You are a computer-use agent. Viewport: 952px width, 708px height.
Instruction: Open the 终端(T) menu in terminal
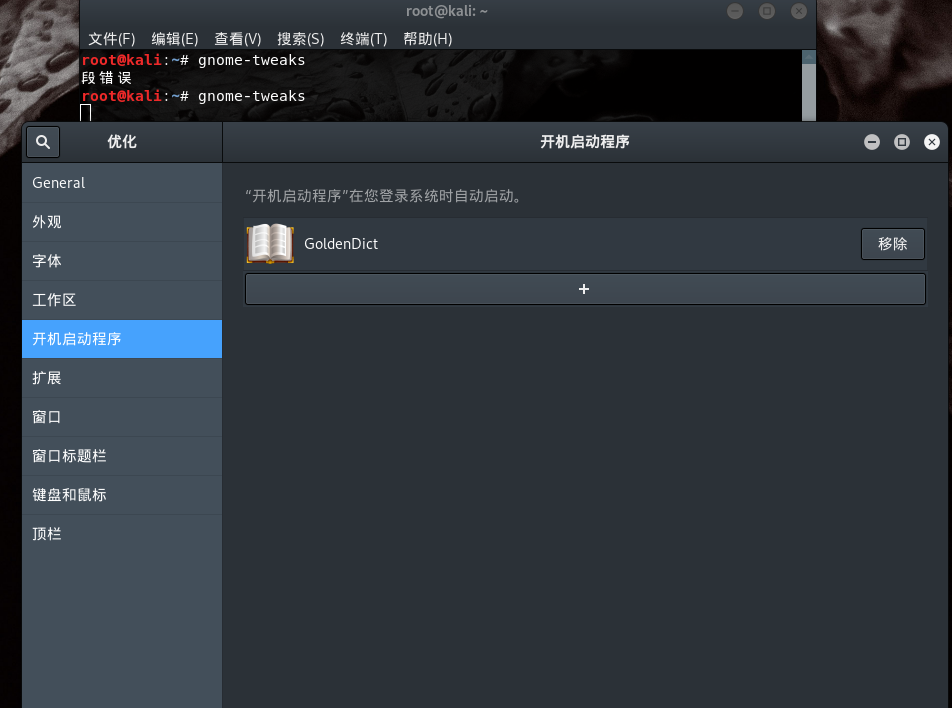(364, 39)
